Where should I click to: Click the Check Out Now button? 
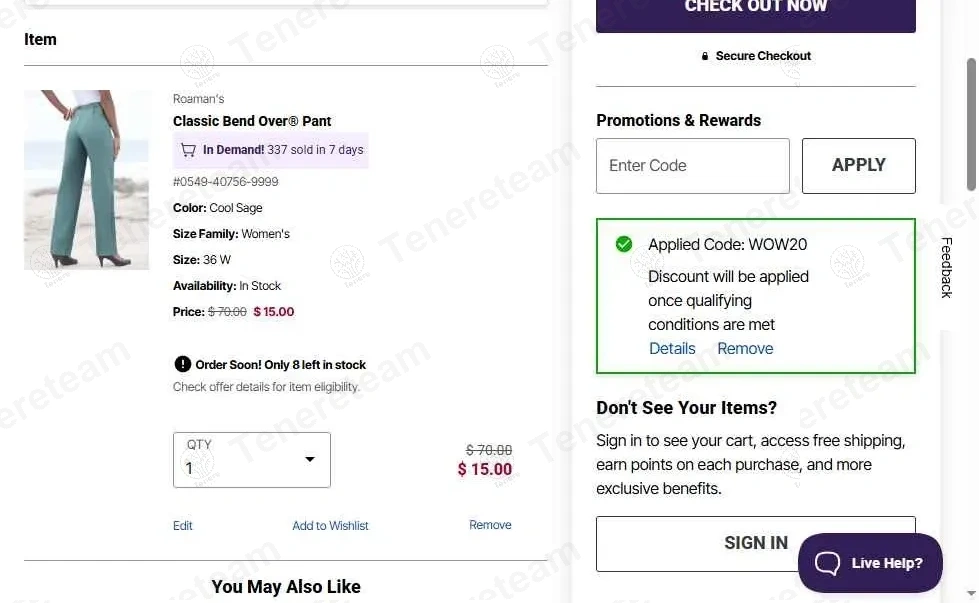pos(755,10)
